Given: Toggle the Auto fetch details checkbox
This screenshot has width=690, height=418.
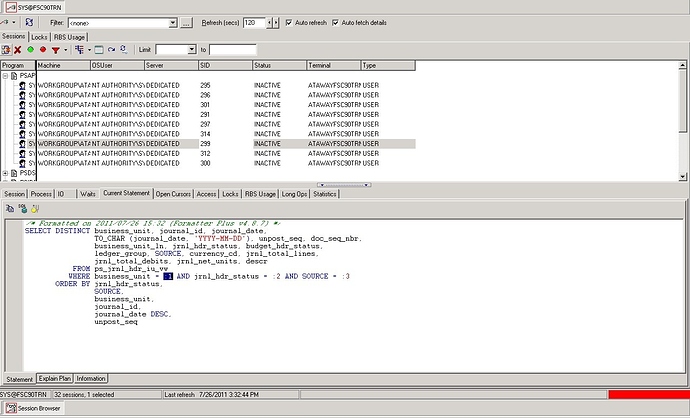Looking at the screenshot, I should click(x=335, y=22).
